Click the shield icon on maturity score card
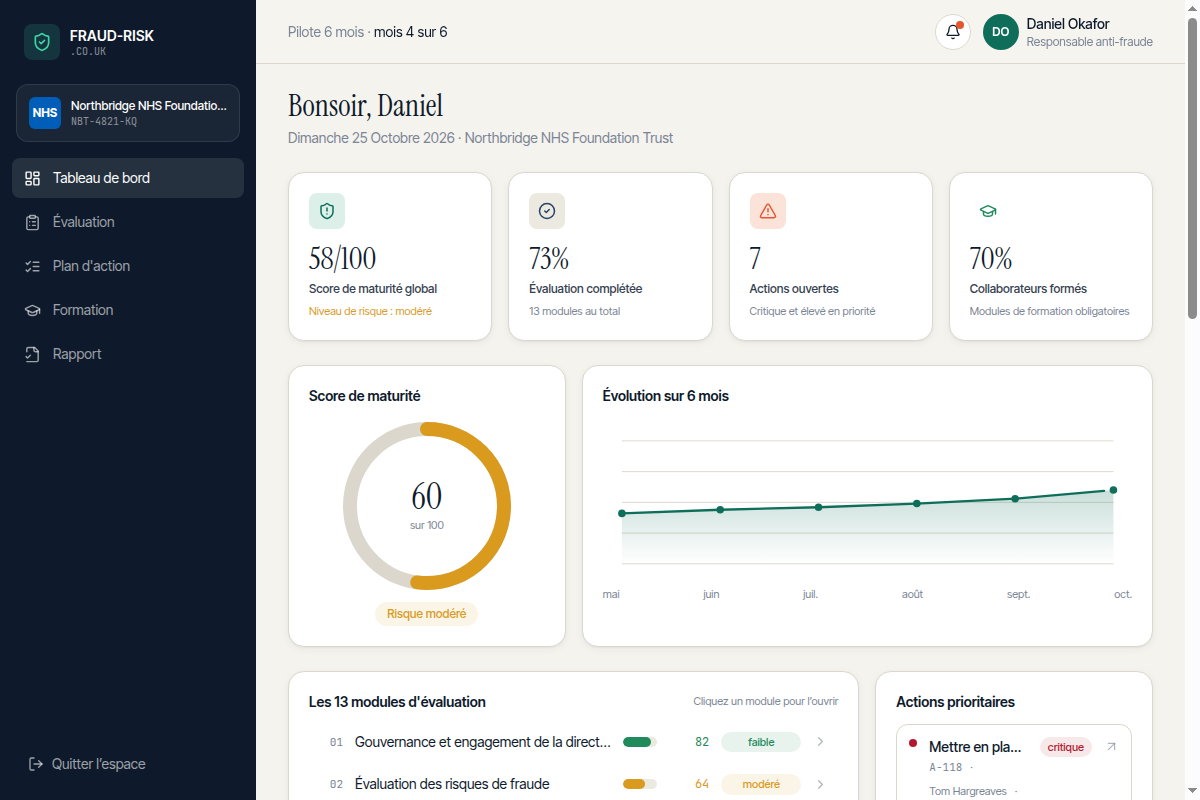 click(x=327, y=211)
